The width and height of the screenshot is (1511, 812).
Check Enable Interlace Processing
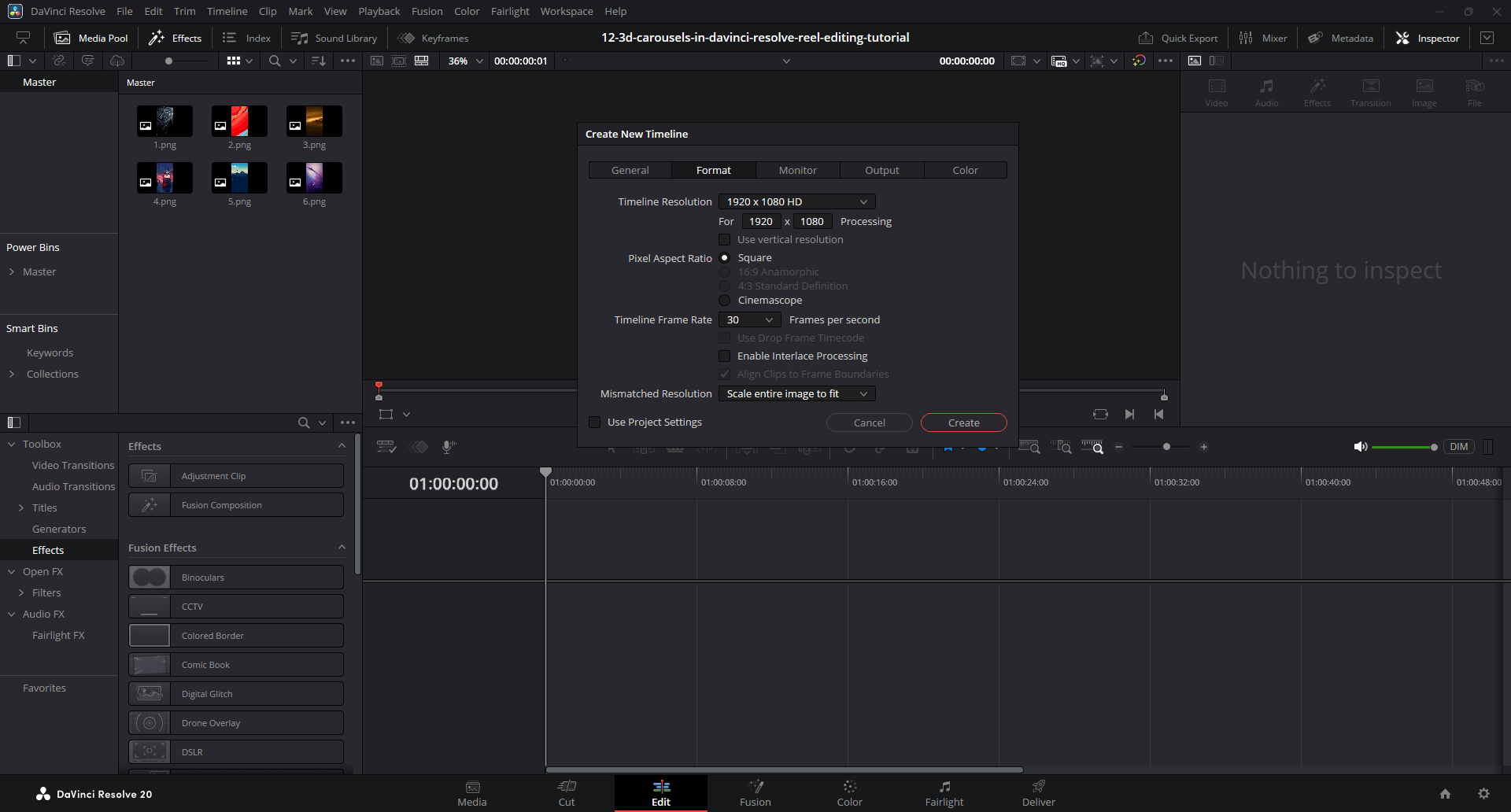click(x=725, y=356)
